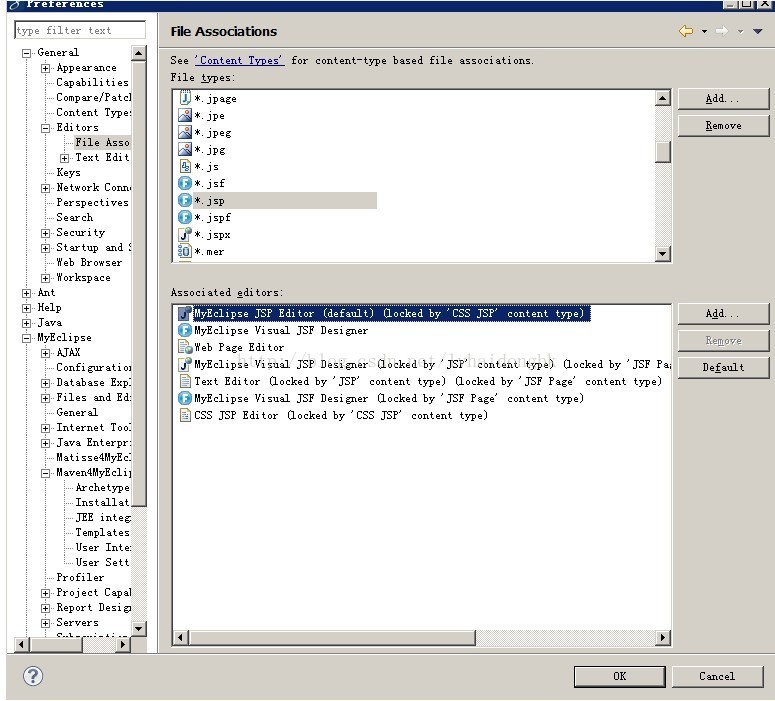Click the JSF icon beside *.jsf
775x701 pixels.
185,183
